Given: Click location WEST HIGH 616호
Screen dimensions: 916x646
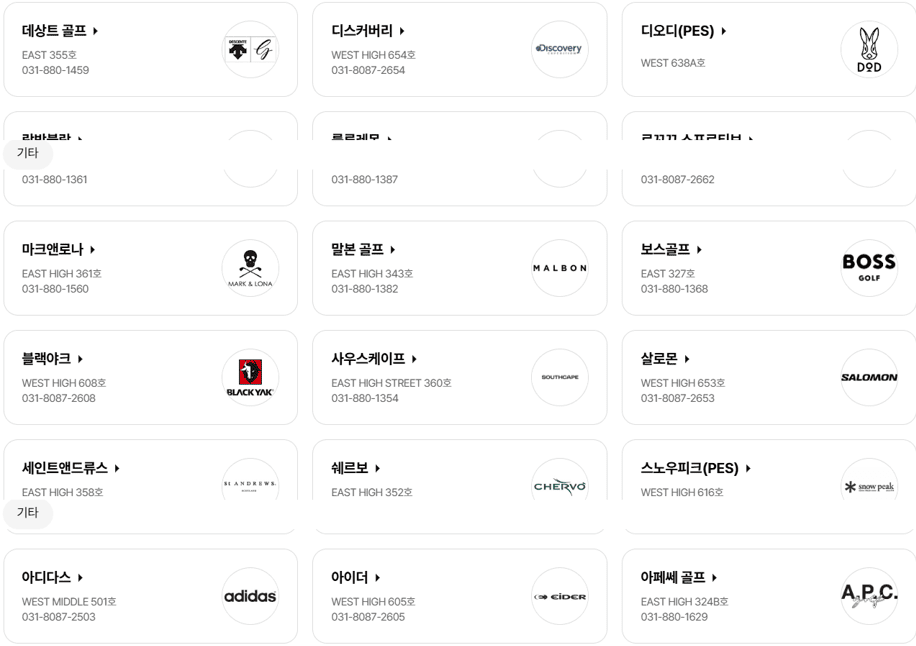Looking at the screenshot, I should [x=682, y=492].
